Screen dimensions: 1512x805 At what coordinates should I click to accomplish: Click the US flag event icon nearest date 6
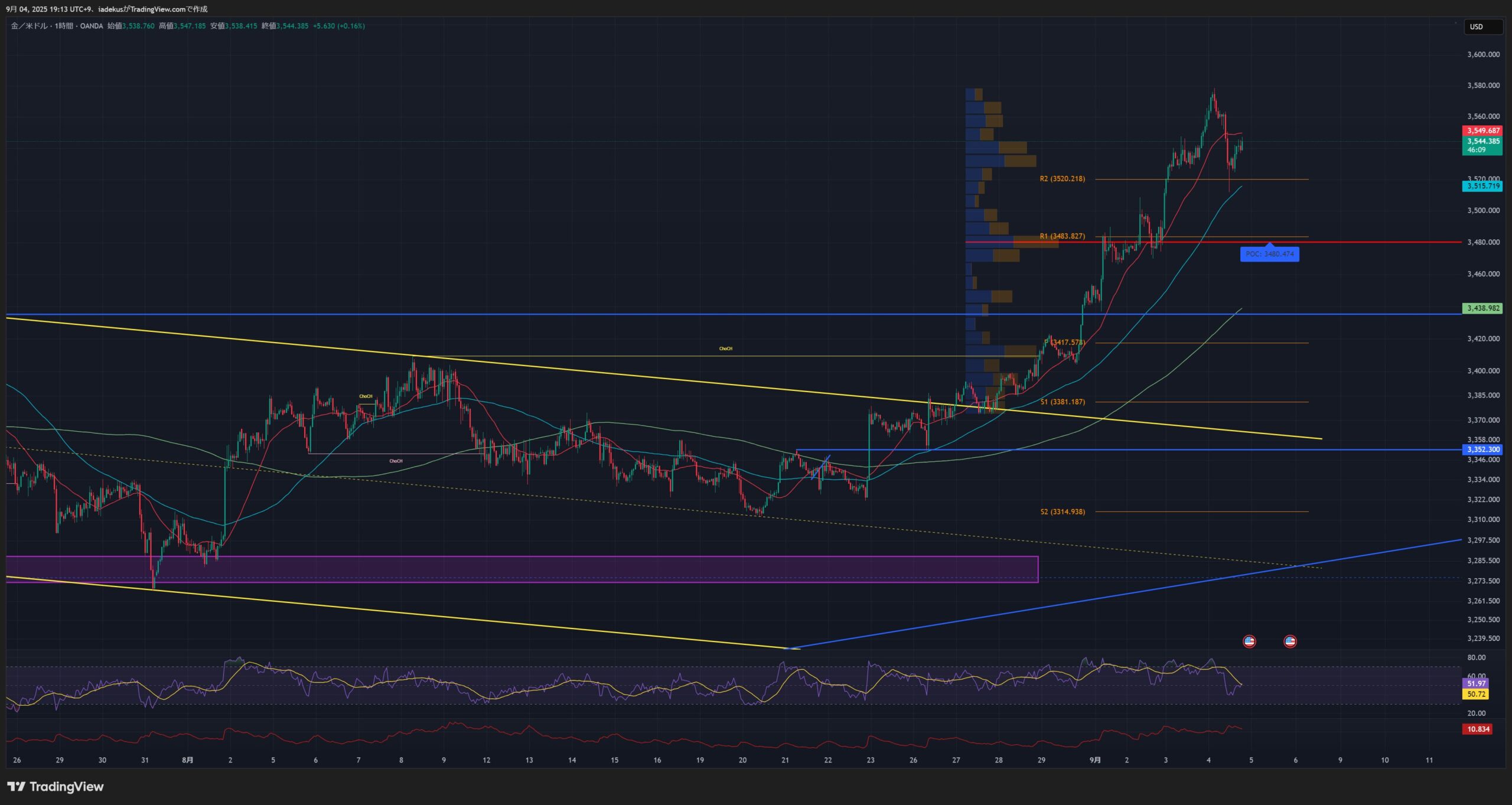coord(1290,641)
